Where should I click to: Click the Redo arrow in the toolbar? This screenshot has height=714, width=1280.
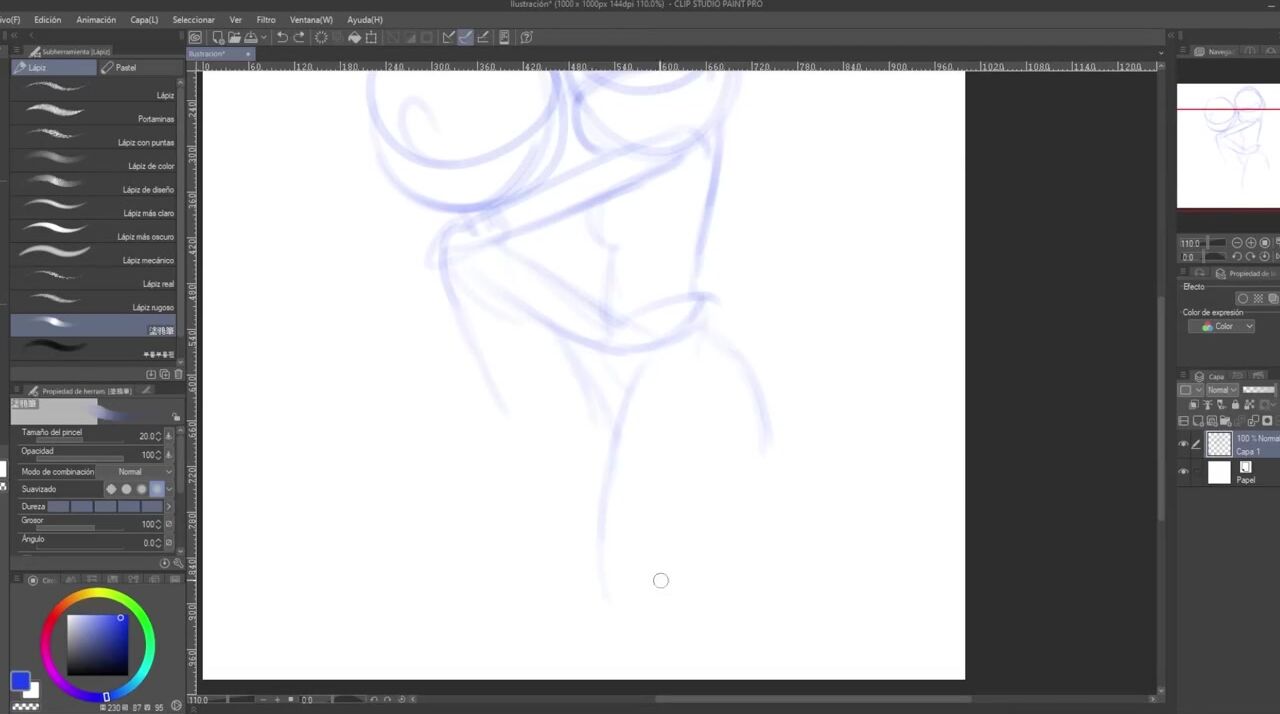point(299,38)
